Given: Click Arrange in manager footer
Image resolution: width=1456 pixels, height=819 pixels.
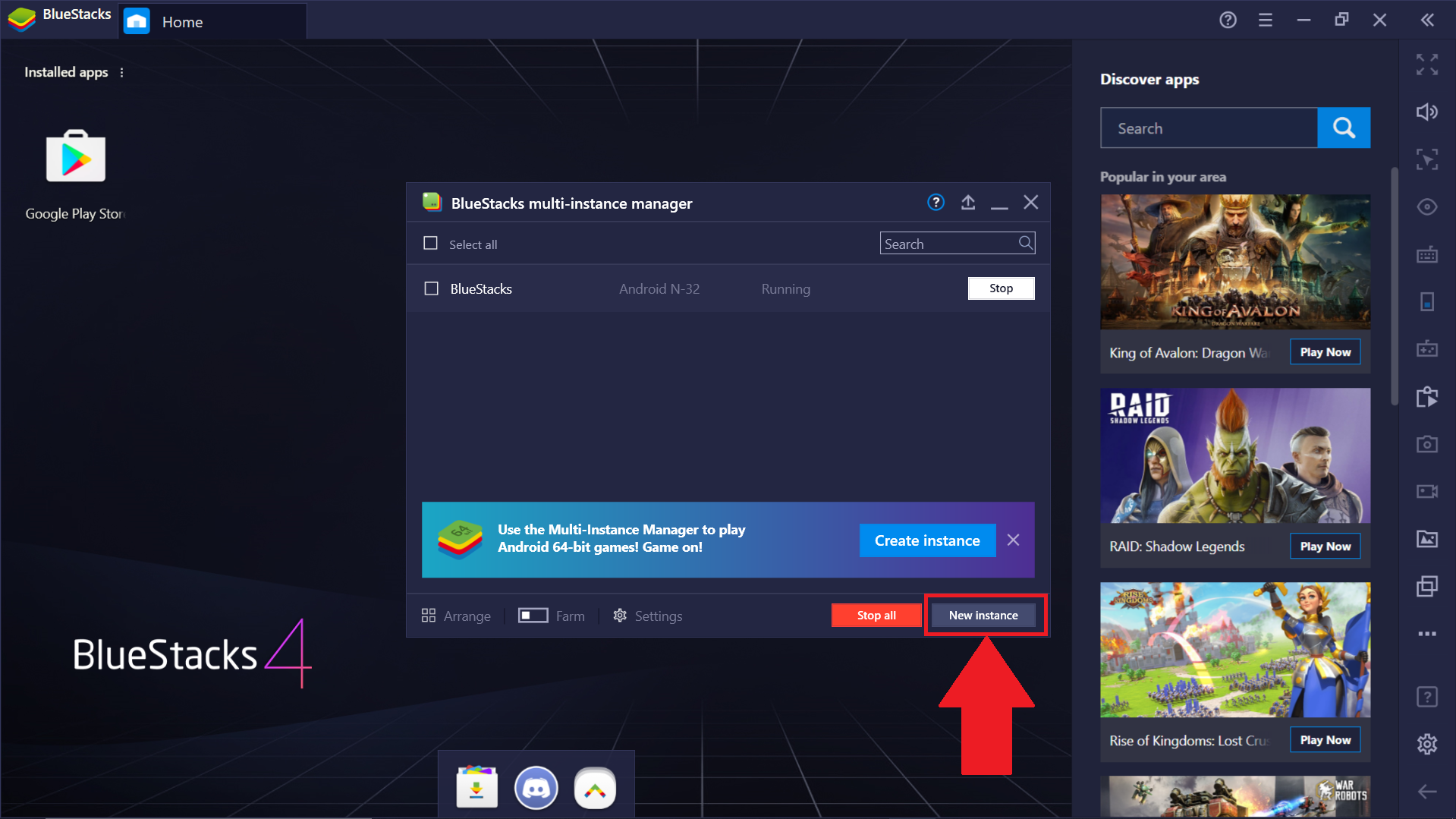Looking at the screenshot, I should 456,616.
